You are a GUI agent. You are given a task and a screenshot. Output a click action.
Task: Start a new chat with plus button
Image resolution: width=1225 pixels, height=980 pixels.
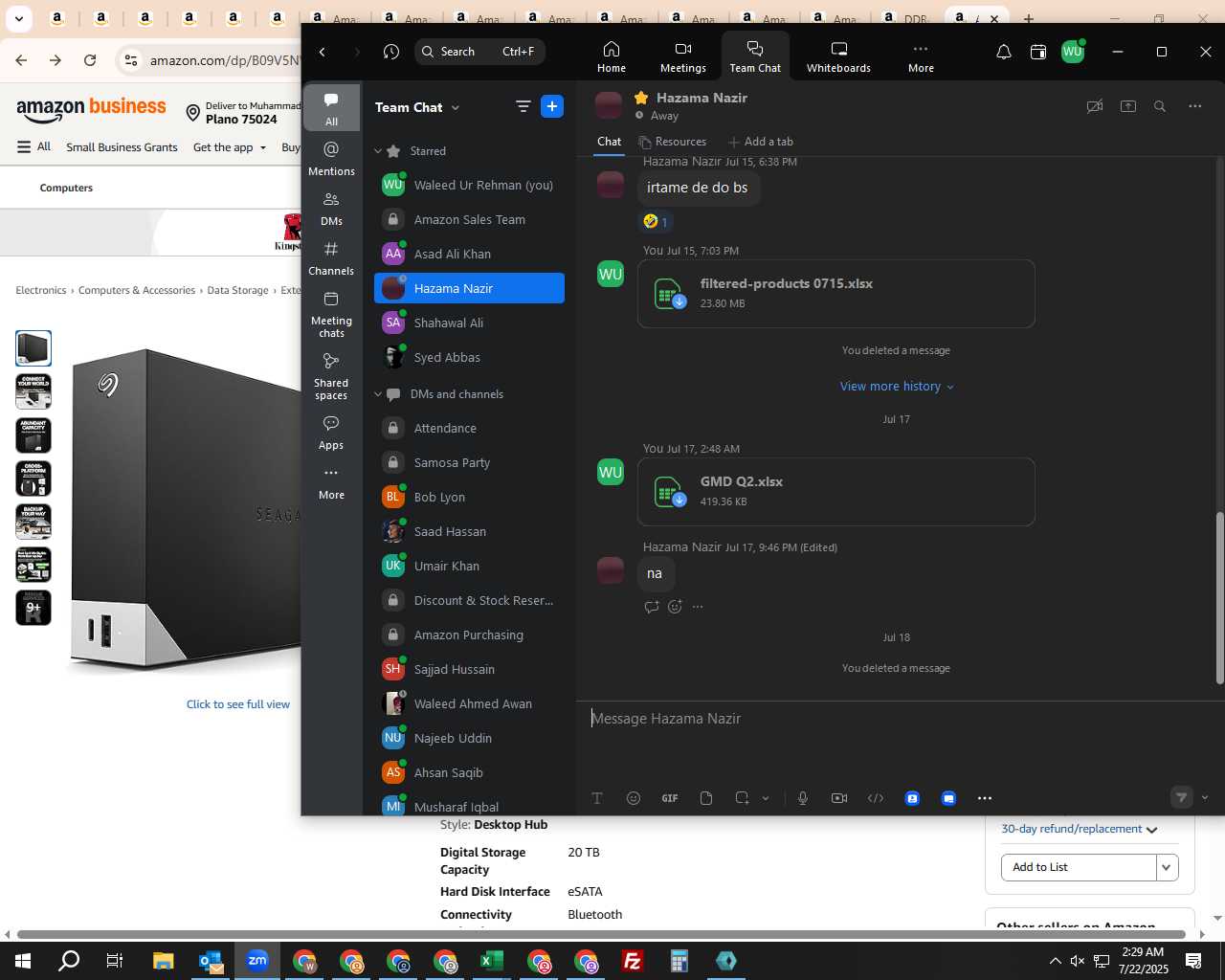(x=552, y=106)
